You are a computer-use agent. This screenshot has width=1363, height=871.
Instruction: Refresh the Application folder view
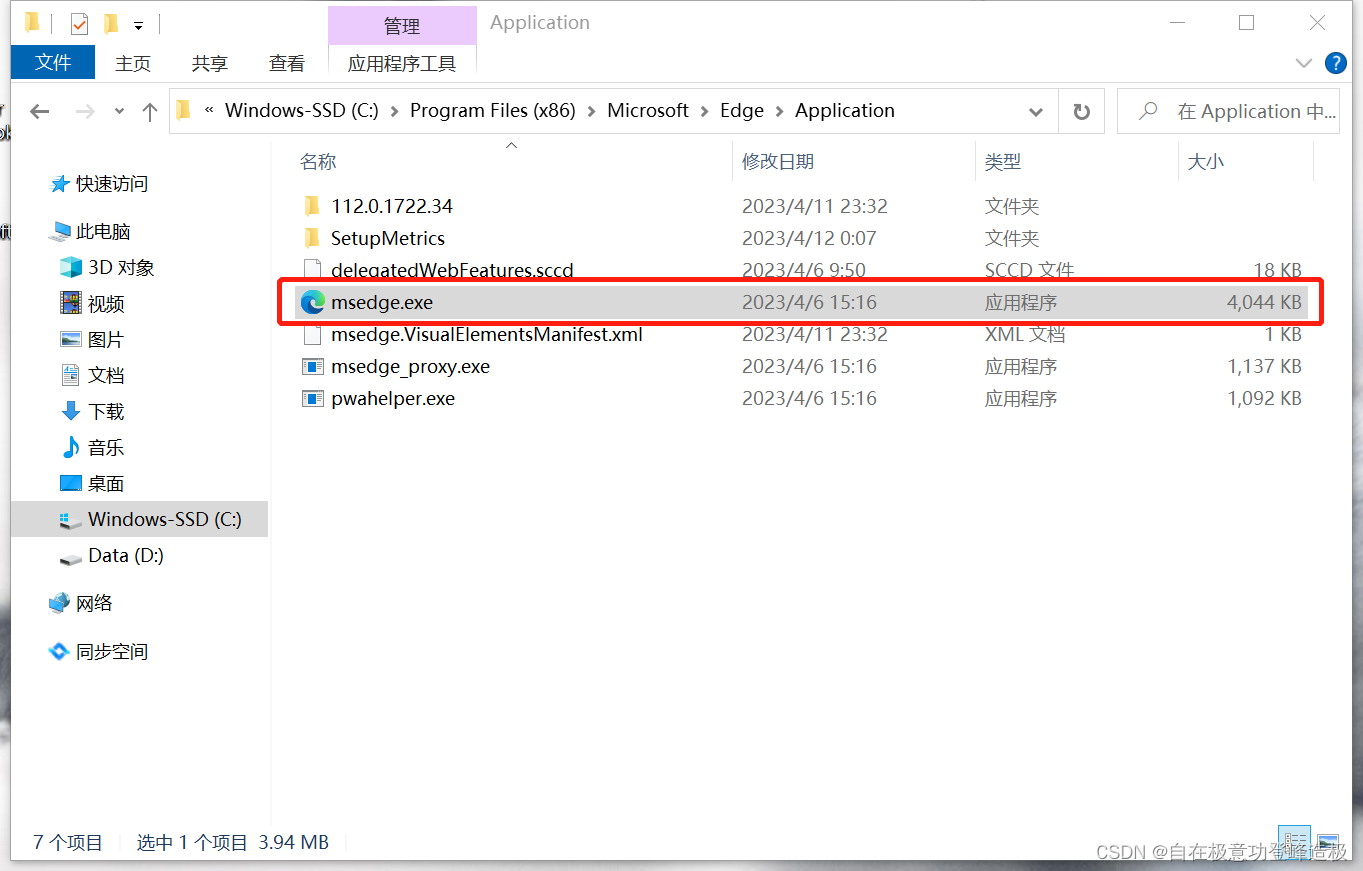coord(1081,111)
